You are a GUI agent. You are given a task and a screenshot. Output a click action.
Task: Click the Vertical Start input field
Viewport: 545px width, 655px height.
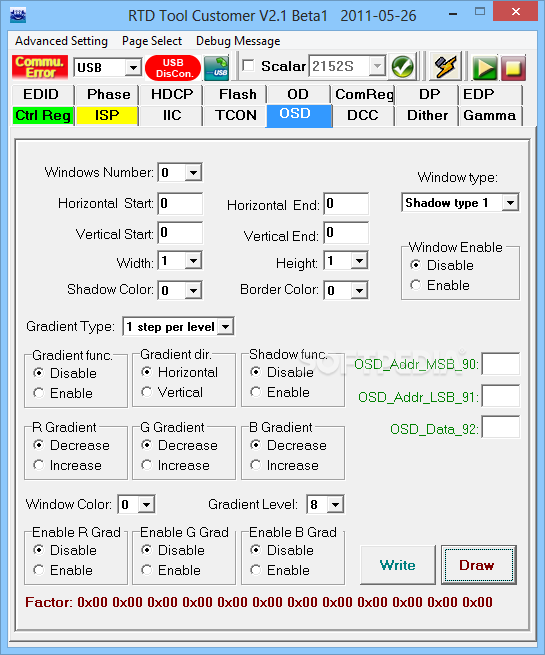180,232
